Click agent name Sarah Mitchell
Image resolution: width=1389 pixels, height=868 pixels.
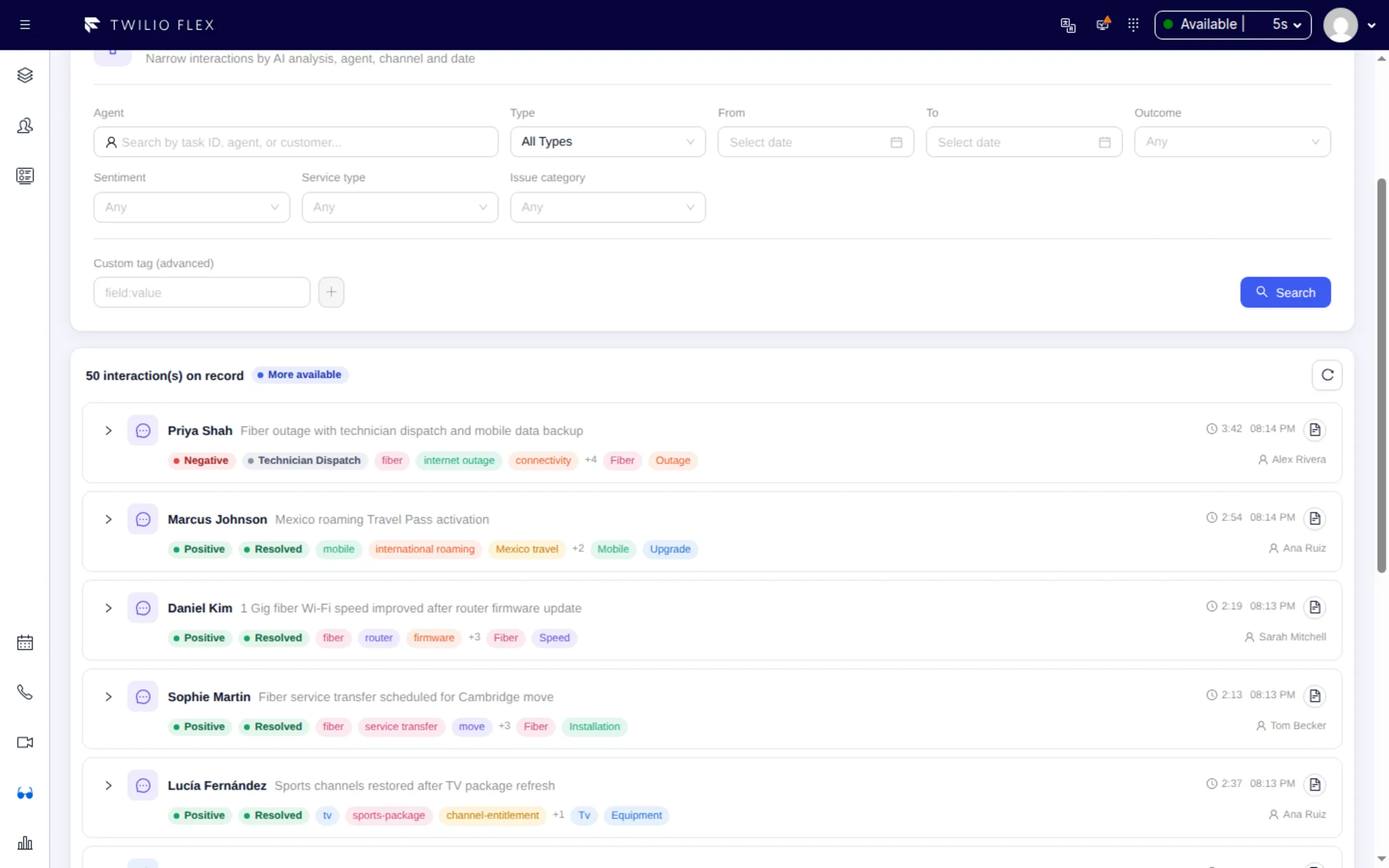tap(1292, 637)
